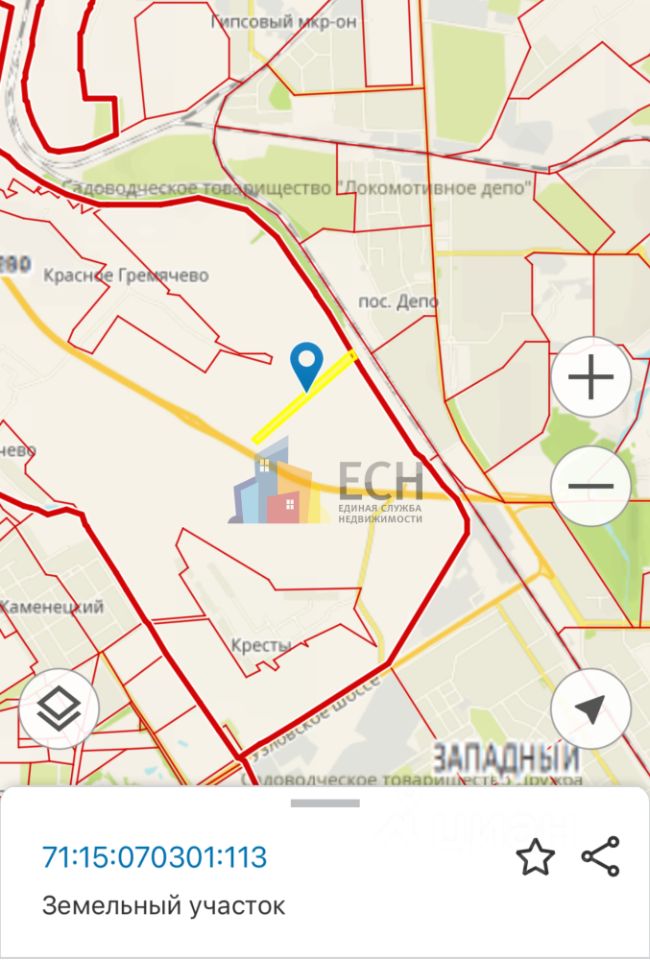The height and width of the screenshot is (960, 650).
Task: Add parcel to favorites with star
Action: pyautogui.click(x=536, y=857)
